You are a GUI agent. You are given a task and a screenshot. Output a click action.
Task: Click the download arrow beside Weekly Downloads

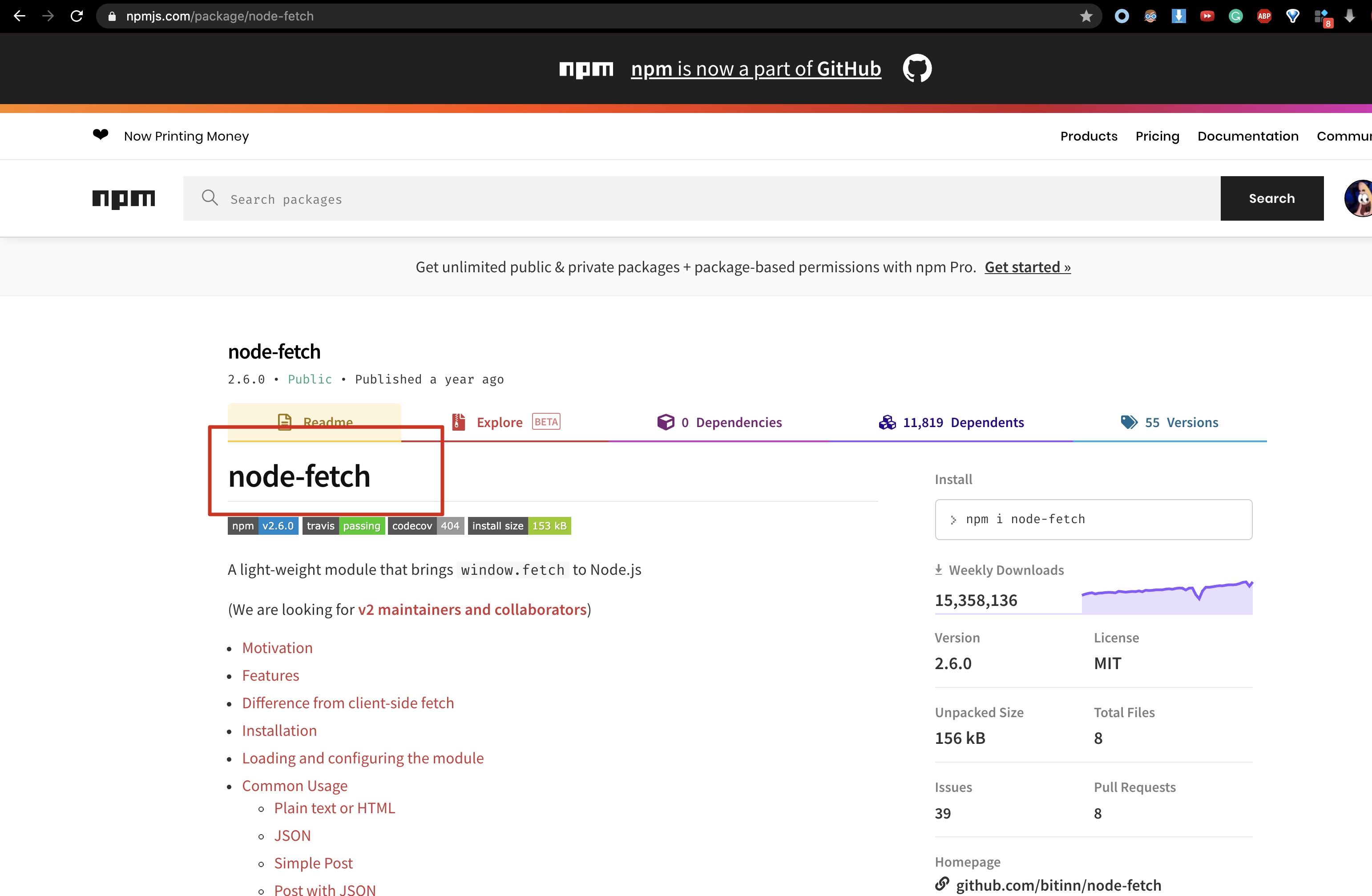939,569
